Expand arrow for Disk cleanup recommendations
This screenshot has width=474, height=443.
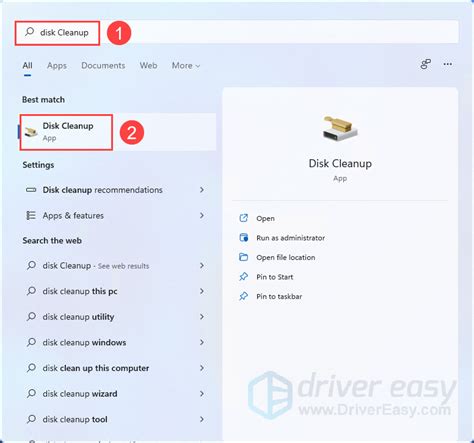[x=202, y=190]
